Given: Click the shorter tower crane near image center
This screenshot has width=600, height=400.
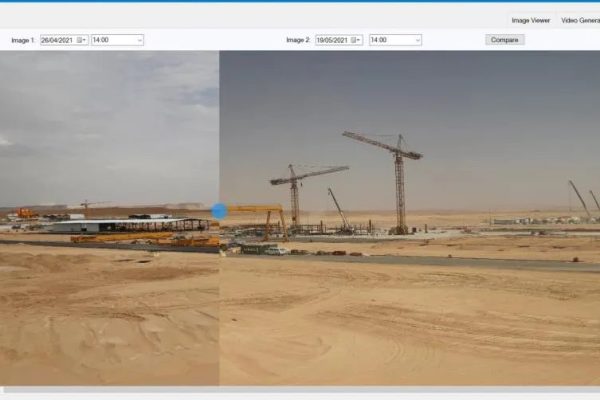Looking at the screenshot, I should click(294, 195).
